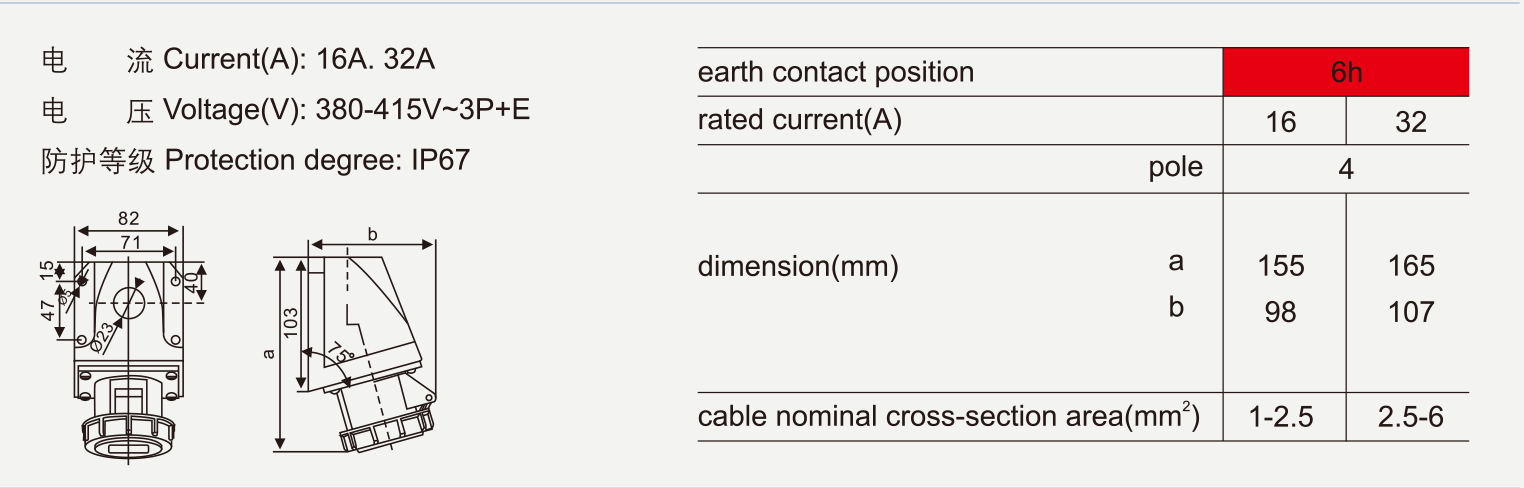
Task: Click the pole value 4 cell
Action: tap(1345, 170)
